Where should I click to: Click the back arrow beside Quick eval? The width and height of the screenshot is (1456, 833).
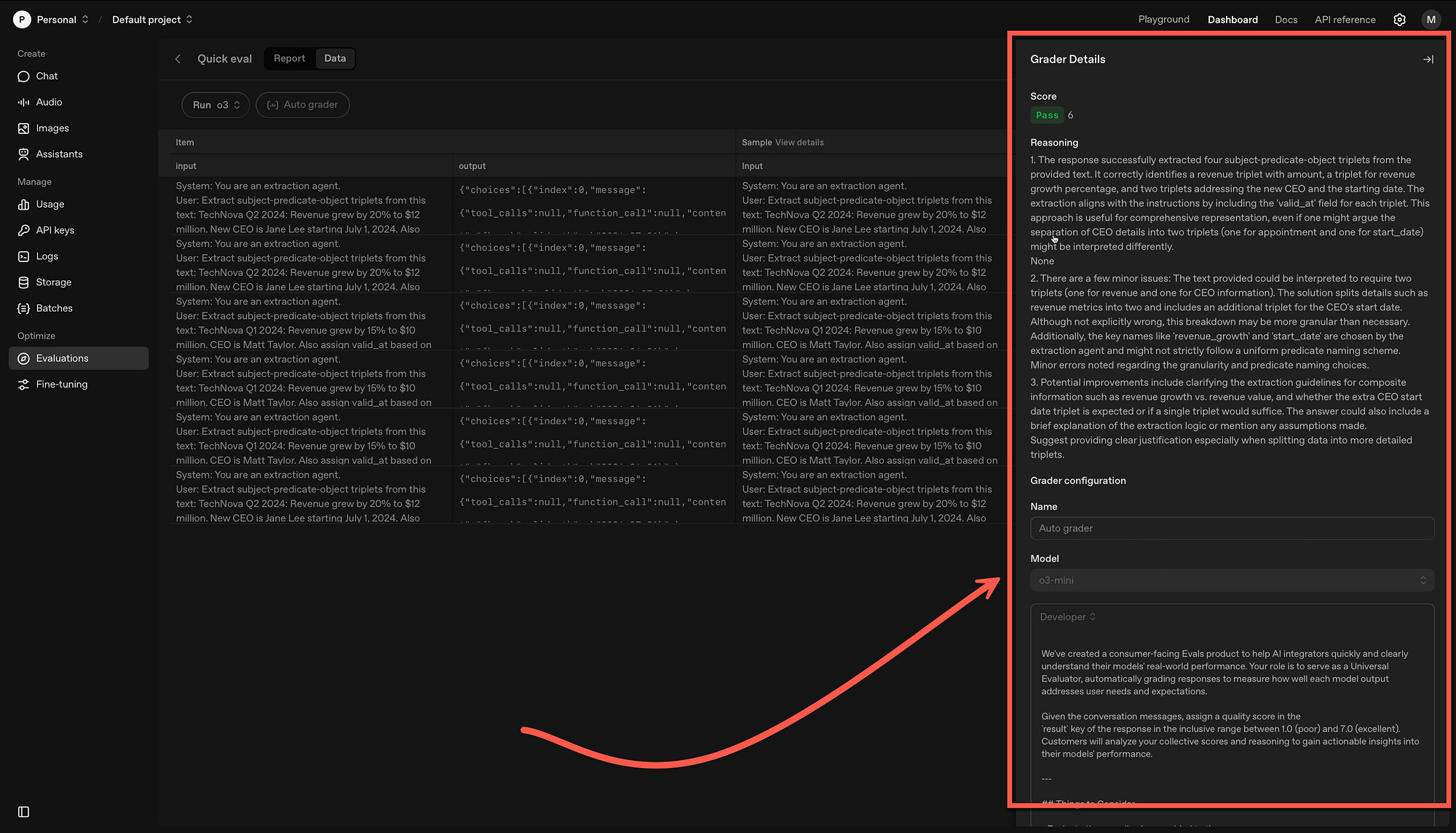coord(178,59)
